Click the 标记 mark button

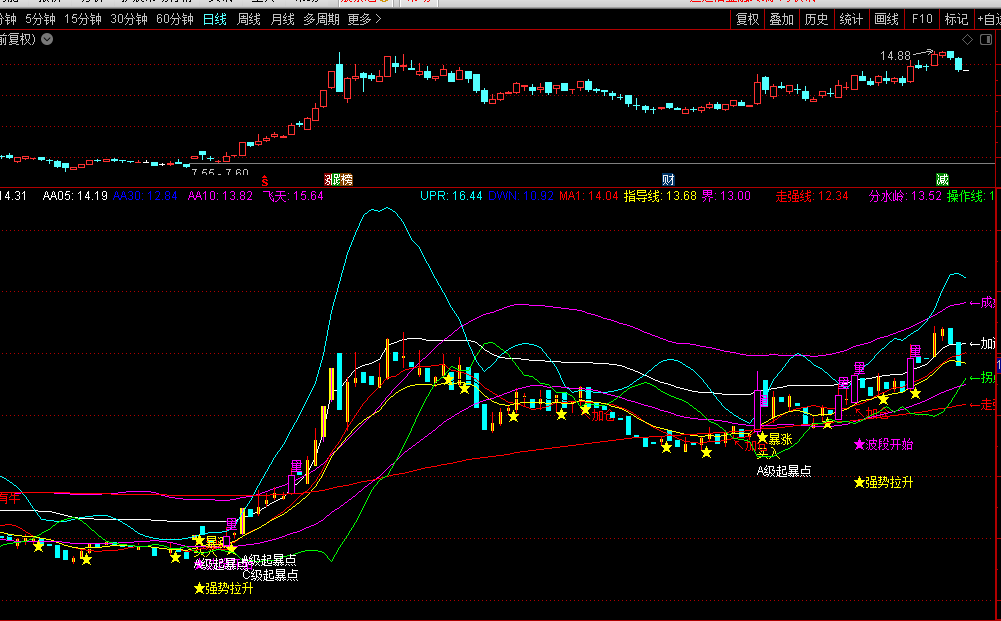(x=956, y=19)
